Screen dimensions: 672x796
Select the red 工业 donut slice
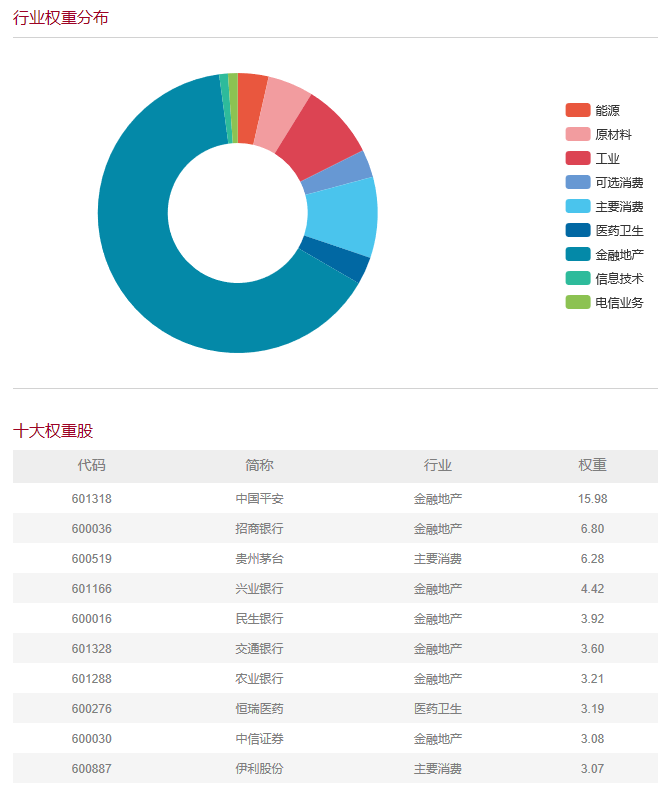pyautogui.click(x=323, y=135)
